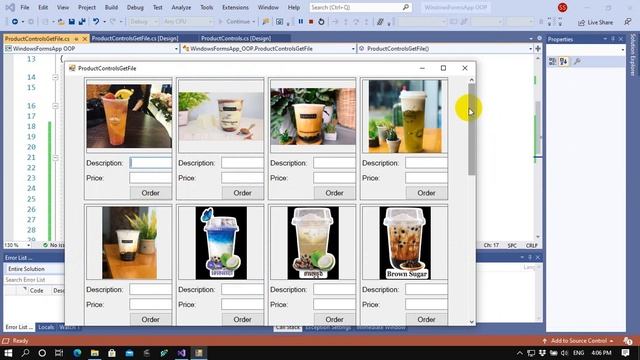Collapse the code region at line 21
The image size is (640, 360).
coord(55,158)
